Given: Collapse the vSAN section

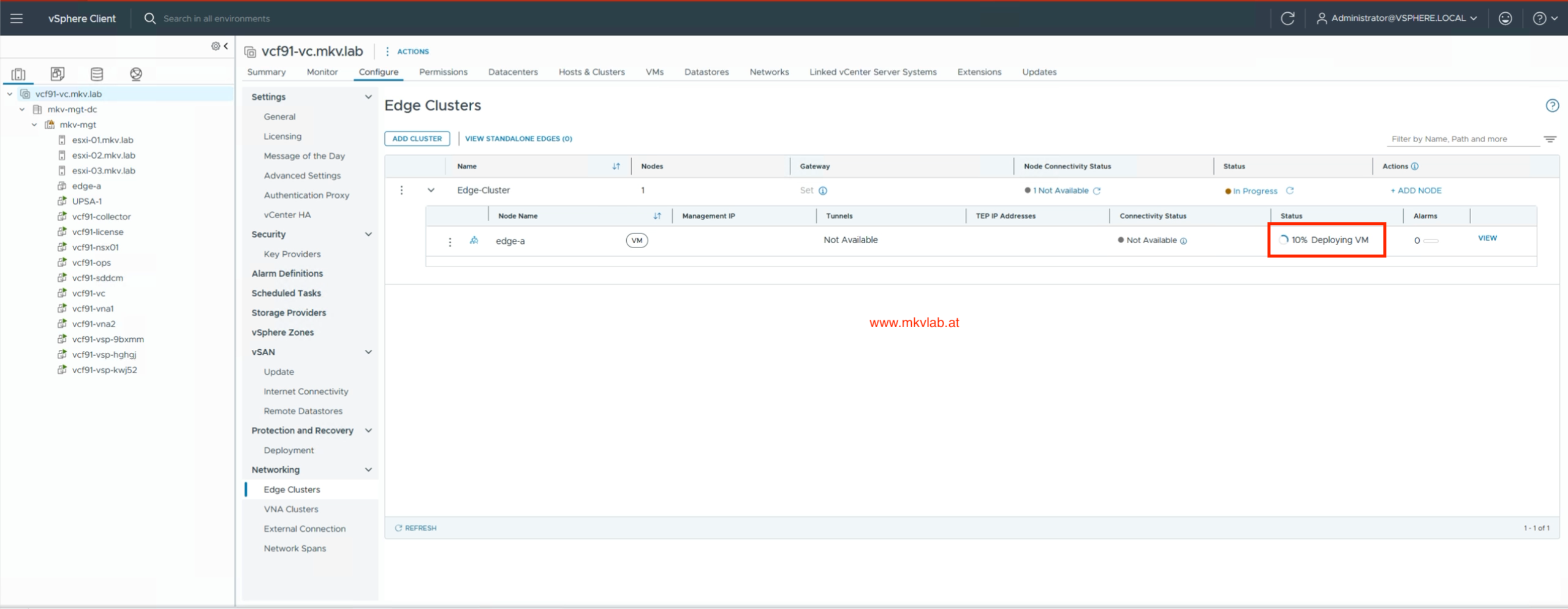Looking at the screenshot, I should [368, 352].
